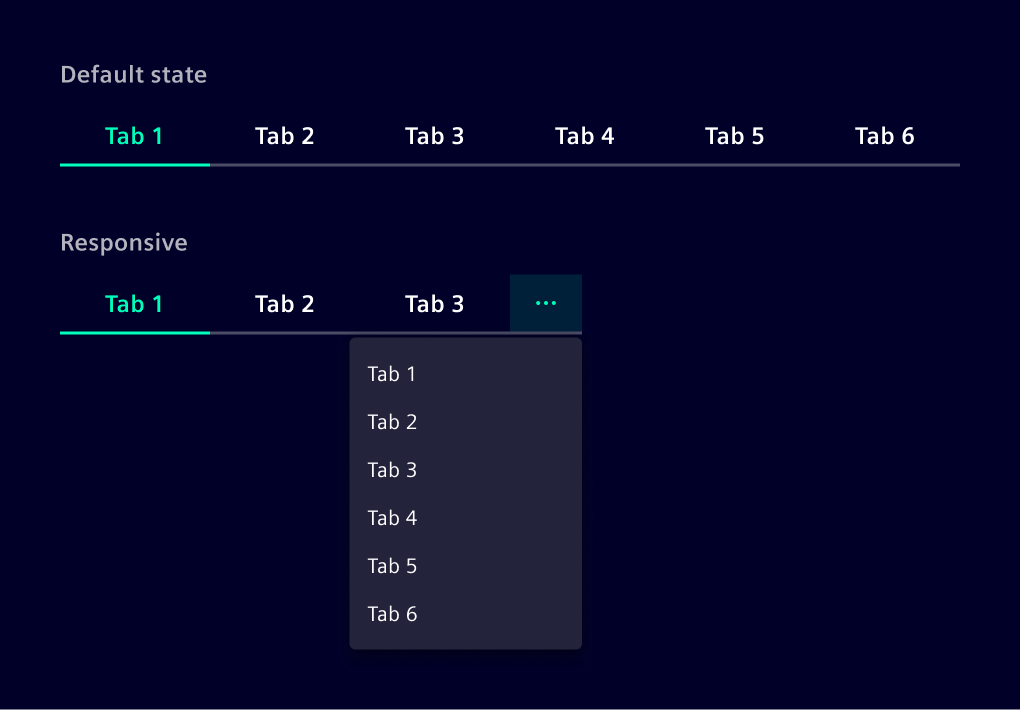
Task: Click the ellipsis overflow icon in responsive tab bar
Action: tap(546, 303)
